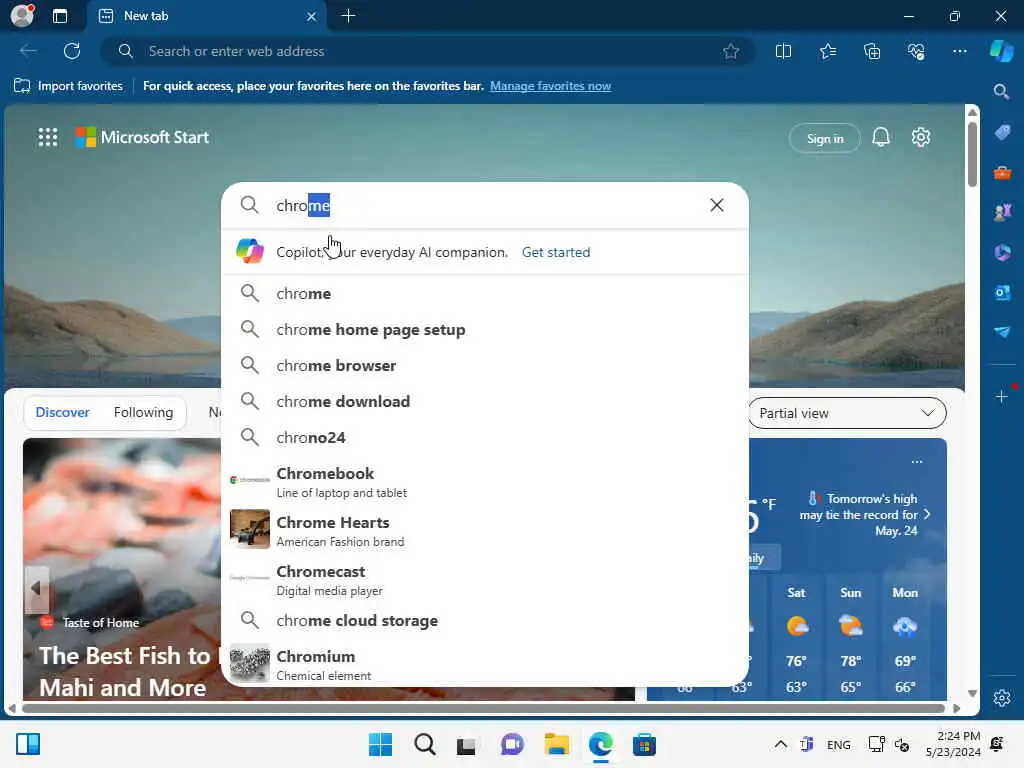
Task: Select the plain 'chrome' suggestion
Action: pos(485,293)
